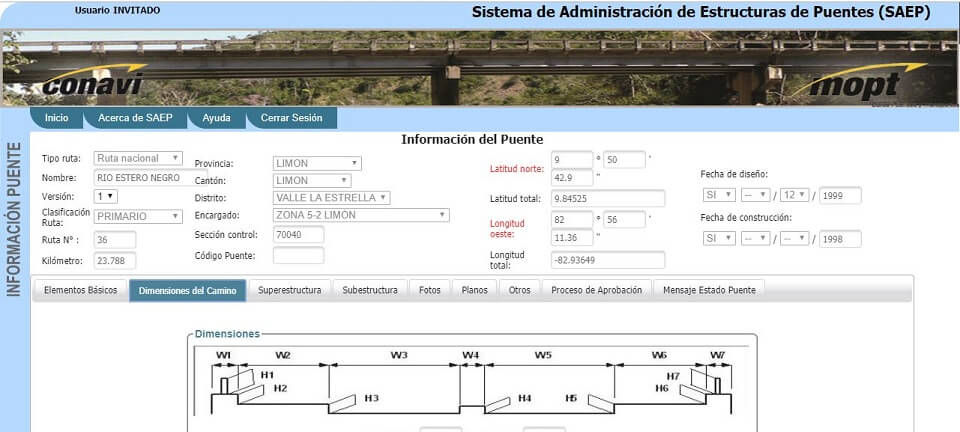Click the W5 label in the diagram
This screenshot has width=960, height=432.
[543, 355]
